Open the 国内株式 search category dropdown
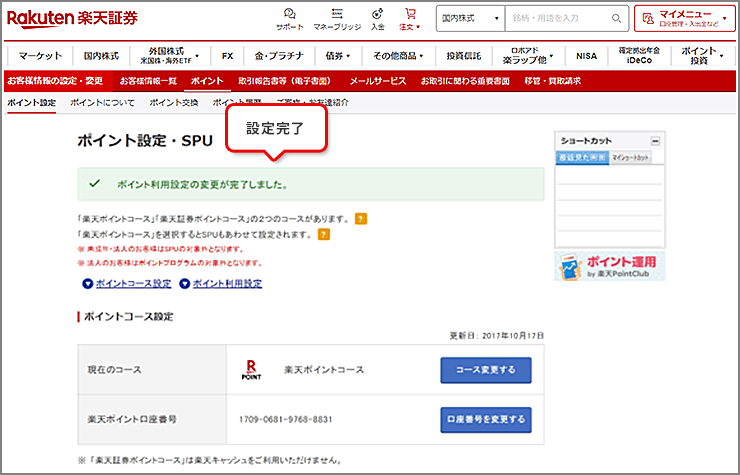Image resolution: width=740 pixels, height=475 pixels. (470, 18)
